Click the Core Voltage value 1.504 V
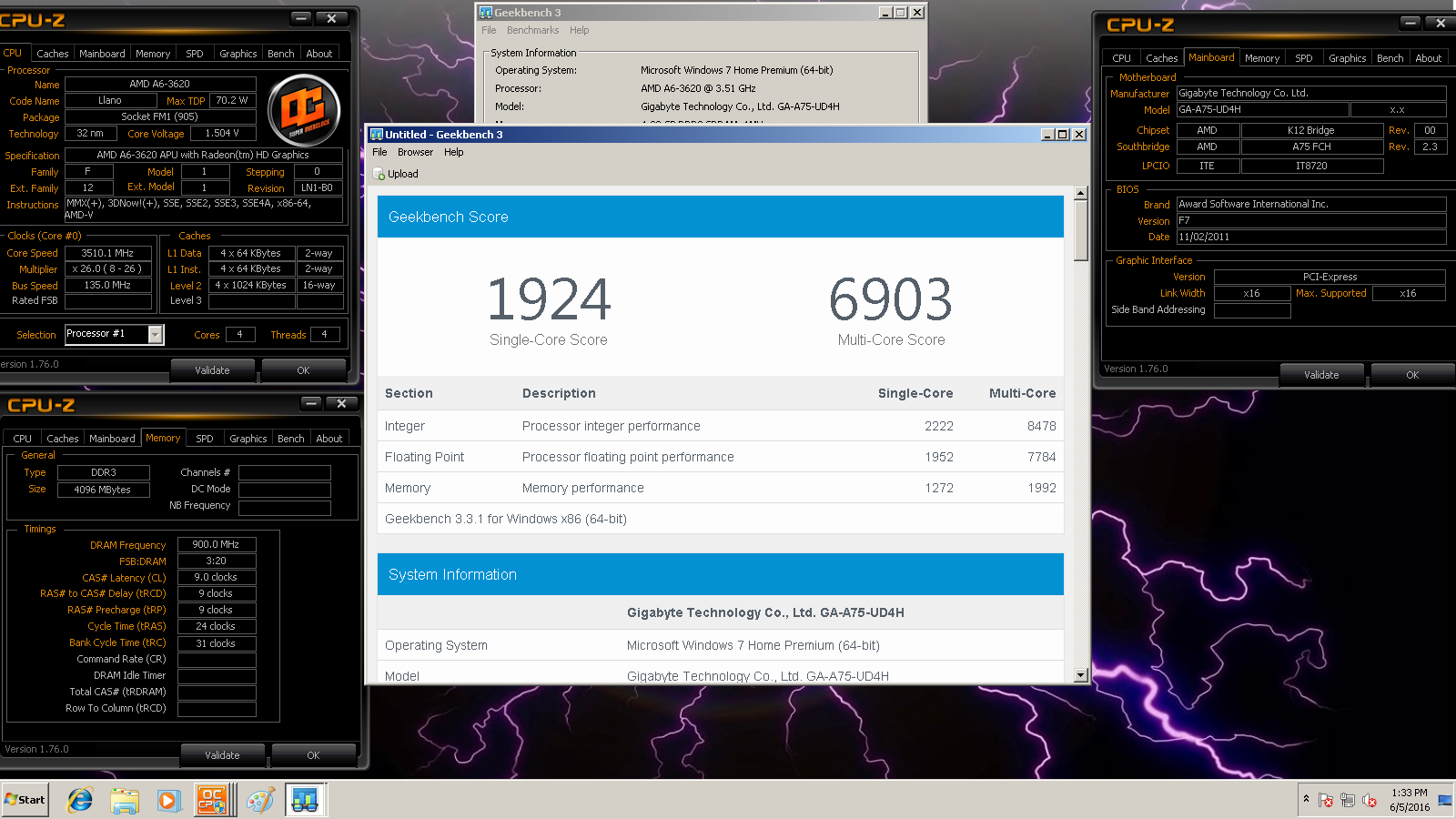 click(x=222, y=133)
